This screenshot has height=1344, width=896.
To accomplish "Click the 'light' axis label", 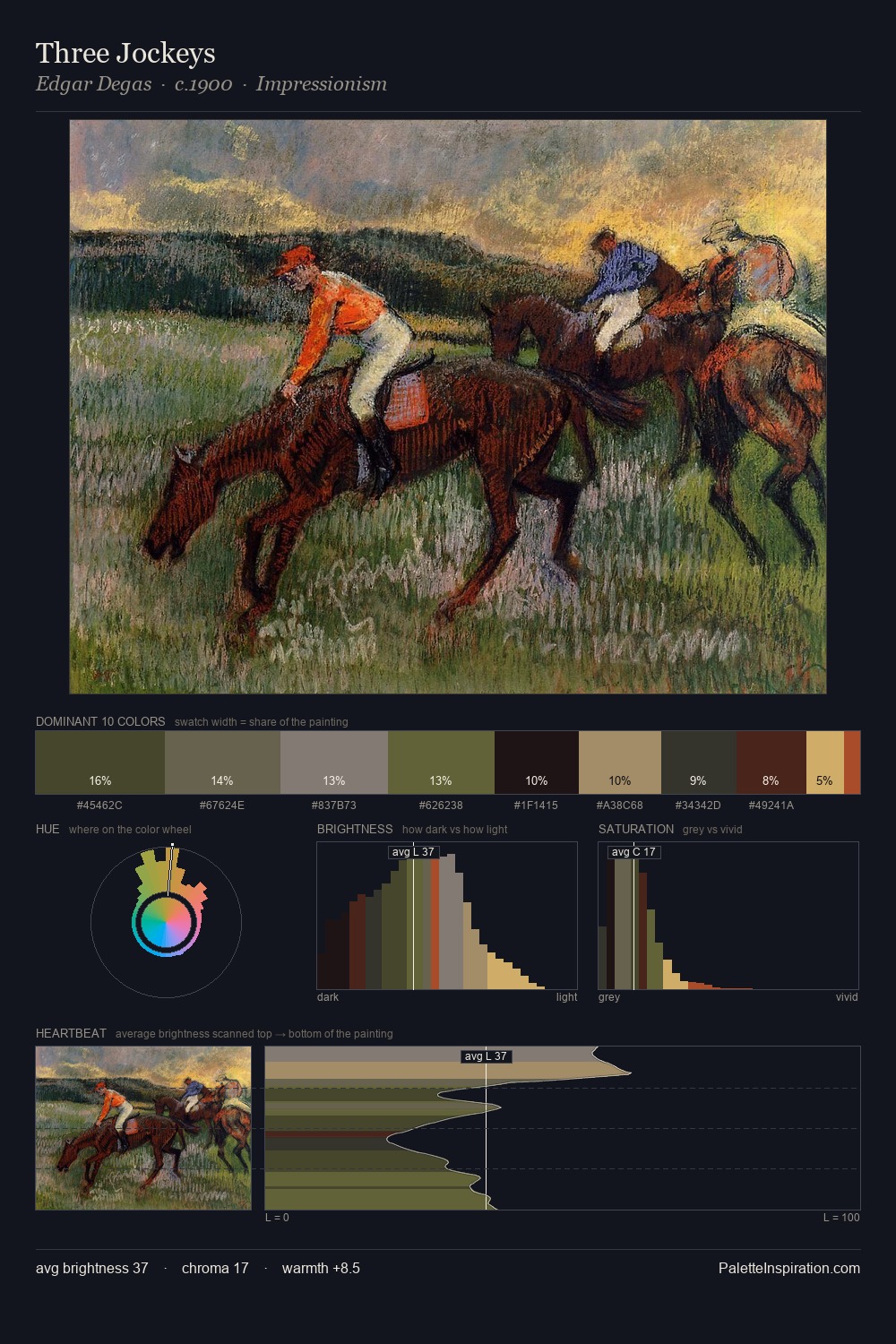I will pos(566,997).
